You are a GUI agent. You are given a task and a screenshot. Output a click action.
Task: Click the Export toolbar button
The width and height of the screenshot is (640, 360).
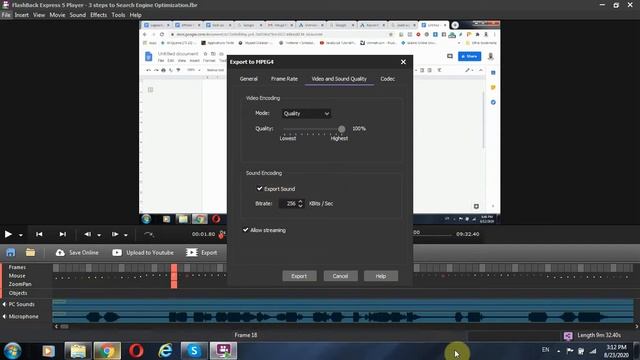tap(202, 253)
